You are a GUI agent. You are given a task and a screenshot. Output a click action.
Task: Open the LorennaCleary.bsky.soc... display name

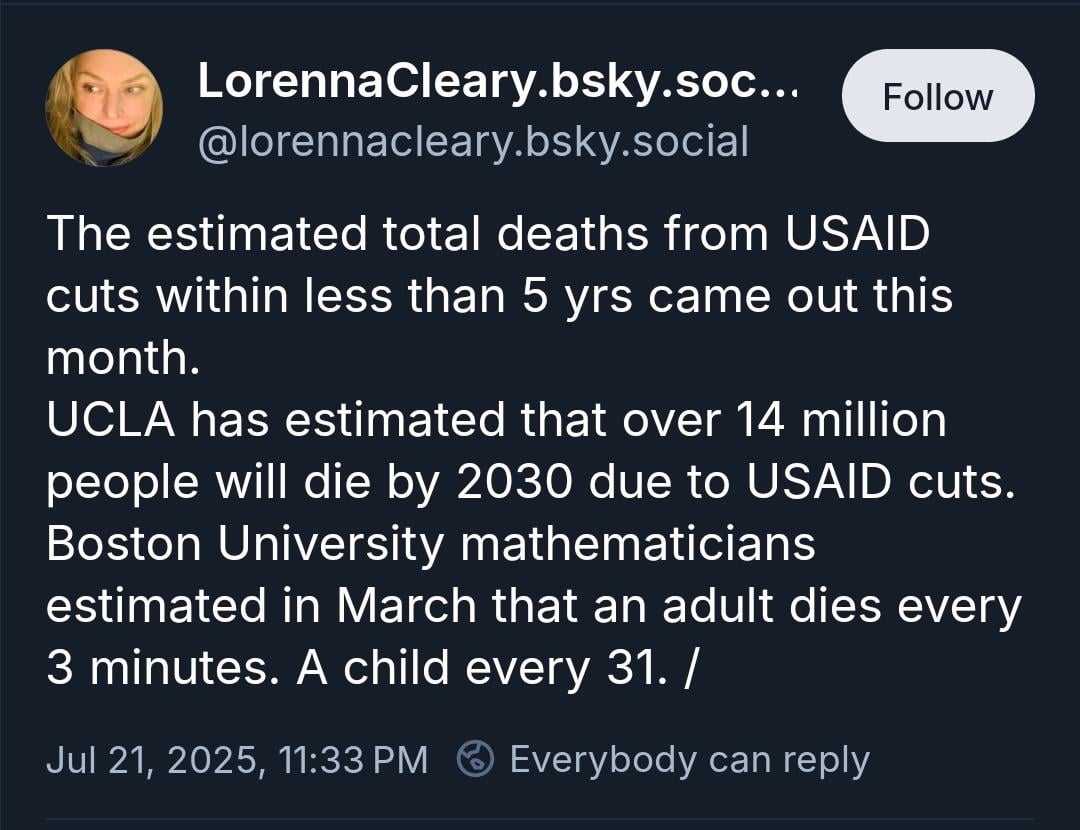(x=497, y=81)
